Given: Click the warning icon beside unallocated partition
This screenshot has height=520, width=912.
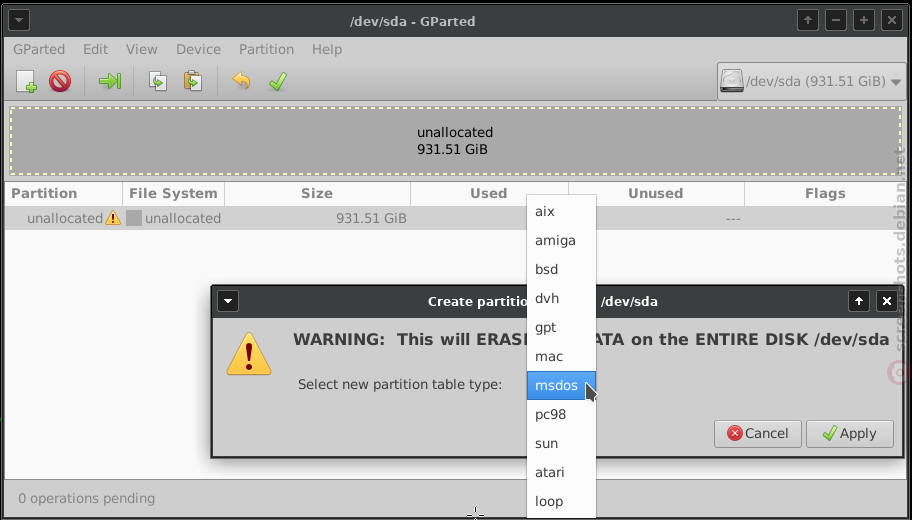Looking at the screenshot, I should coord(113,218).
